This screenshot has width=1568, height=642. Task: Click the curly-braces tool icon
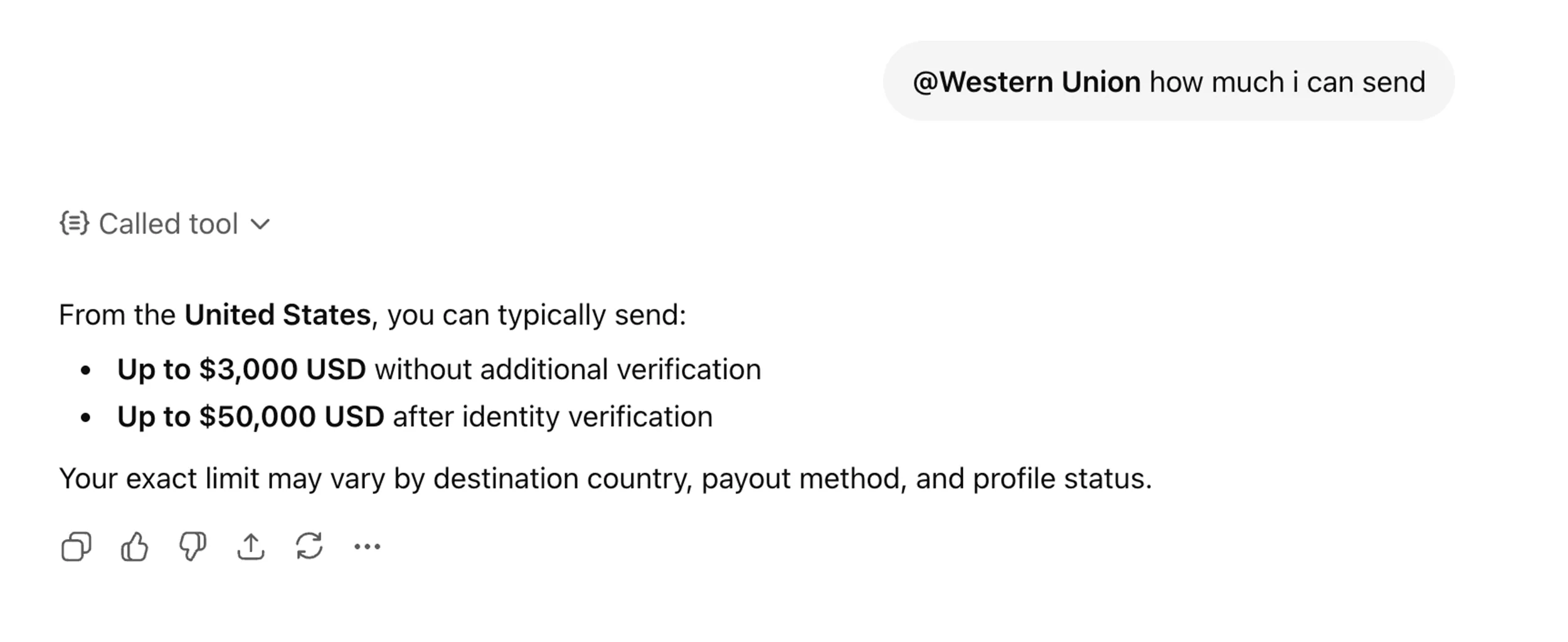(x=75, y=223)
